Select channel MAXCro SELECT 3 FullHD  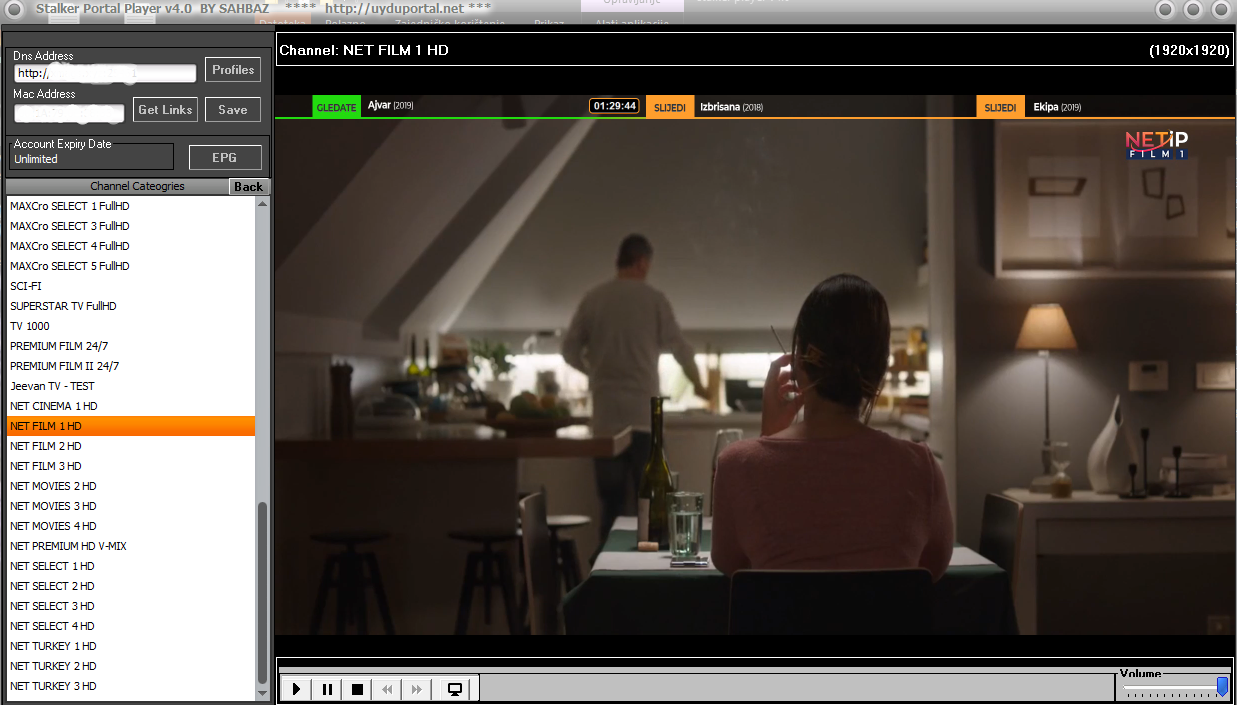(x=131, y=226)
